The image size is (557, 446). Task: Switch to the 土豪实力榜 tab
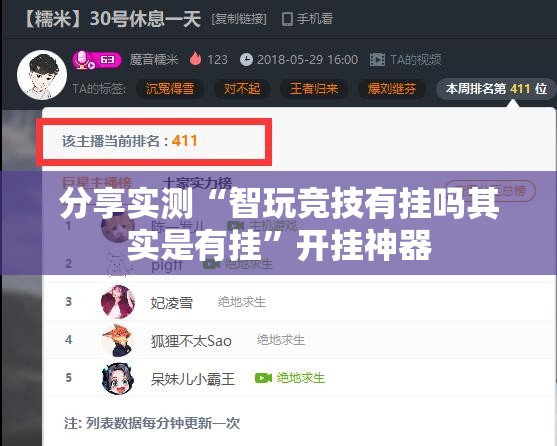tap(198, 183)
